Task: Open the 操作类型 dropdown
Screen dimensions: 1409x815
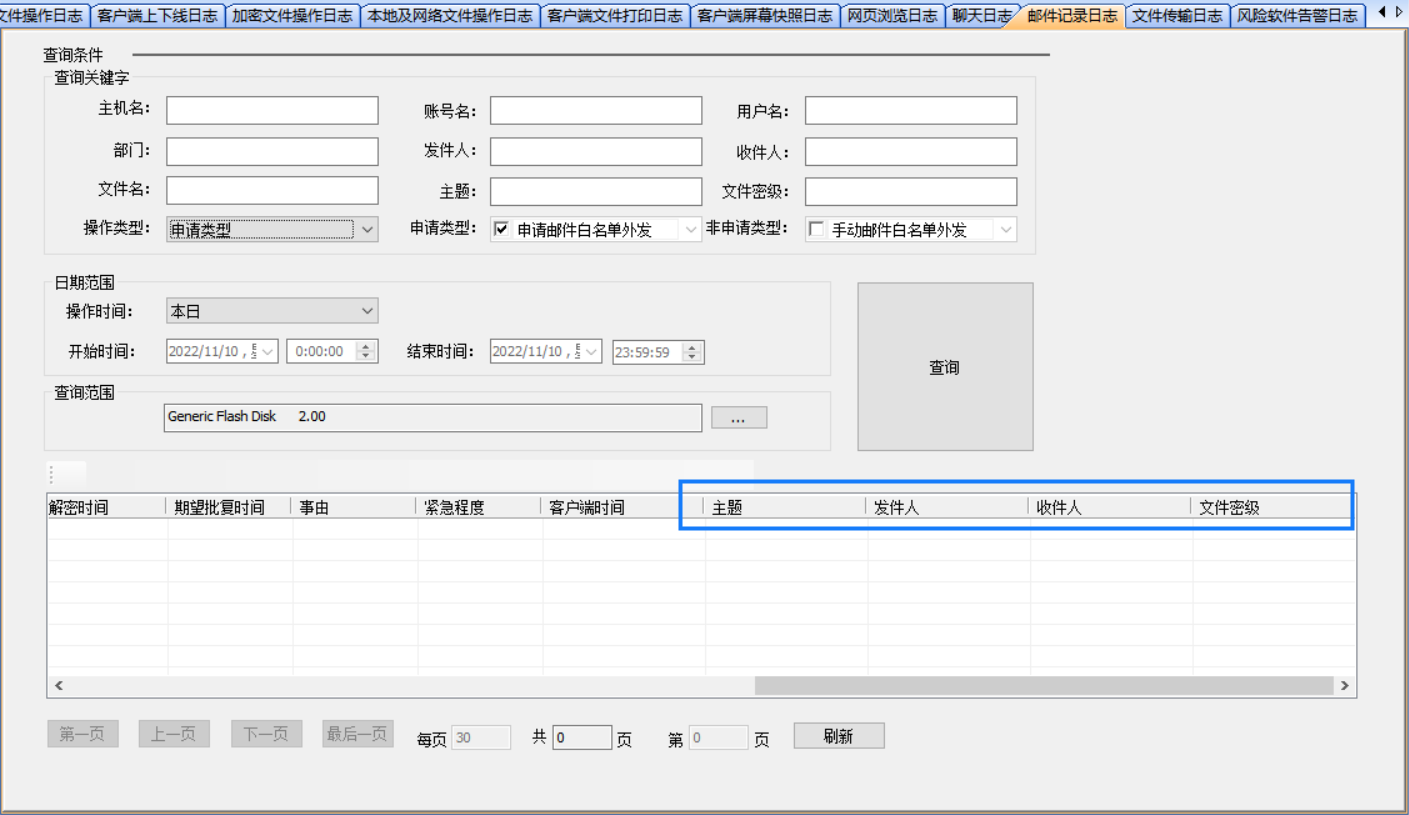Action: point(367,229)
